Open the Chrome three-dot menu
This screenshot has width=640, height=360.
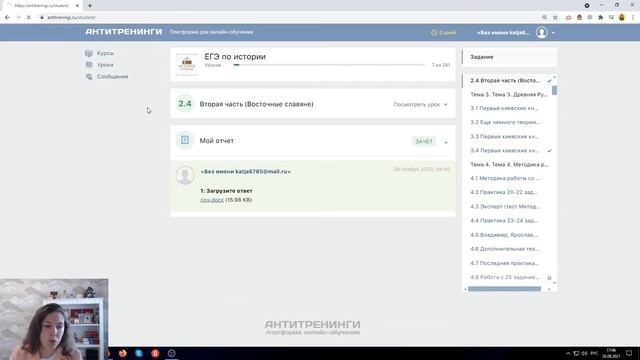tap(633, 18)
